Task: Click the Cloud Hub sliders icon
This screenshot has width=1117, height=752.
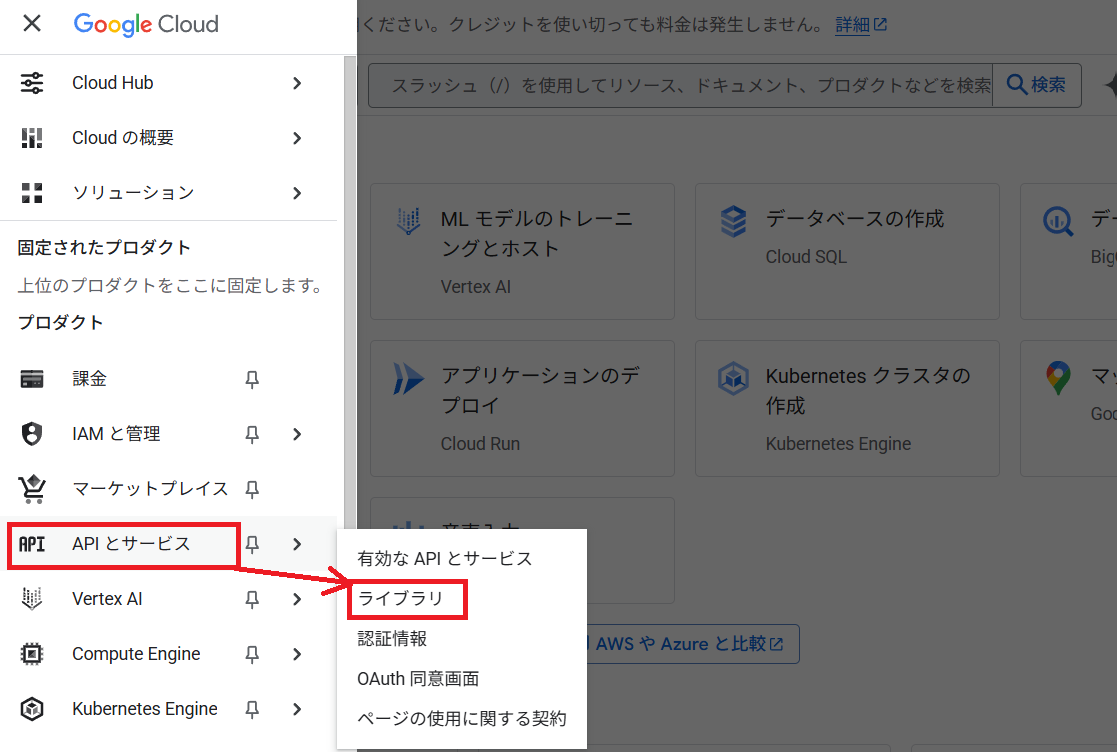Action: 31,83
